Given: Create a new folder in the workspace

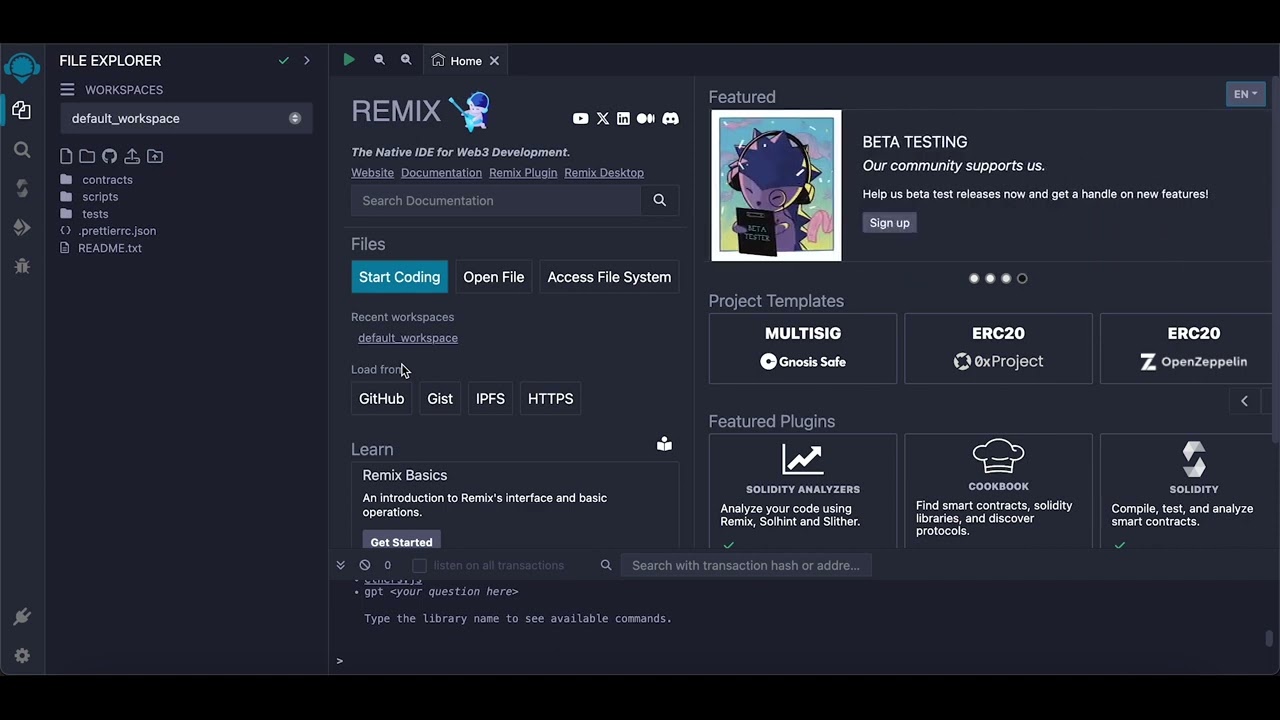Looking at the screenshot, I should tap(87, 156).
